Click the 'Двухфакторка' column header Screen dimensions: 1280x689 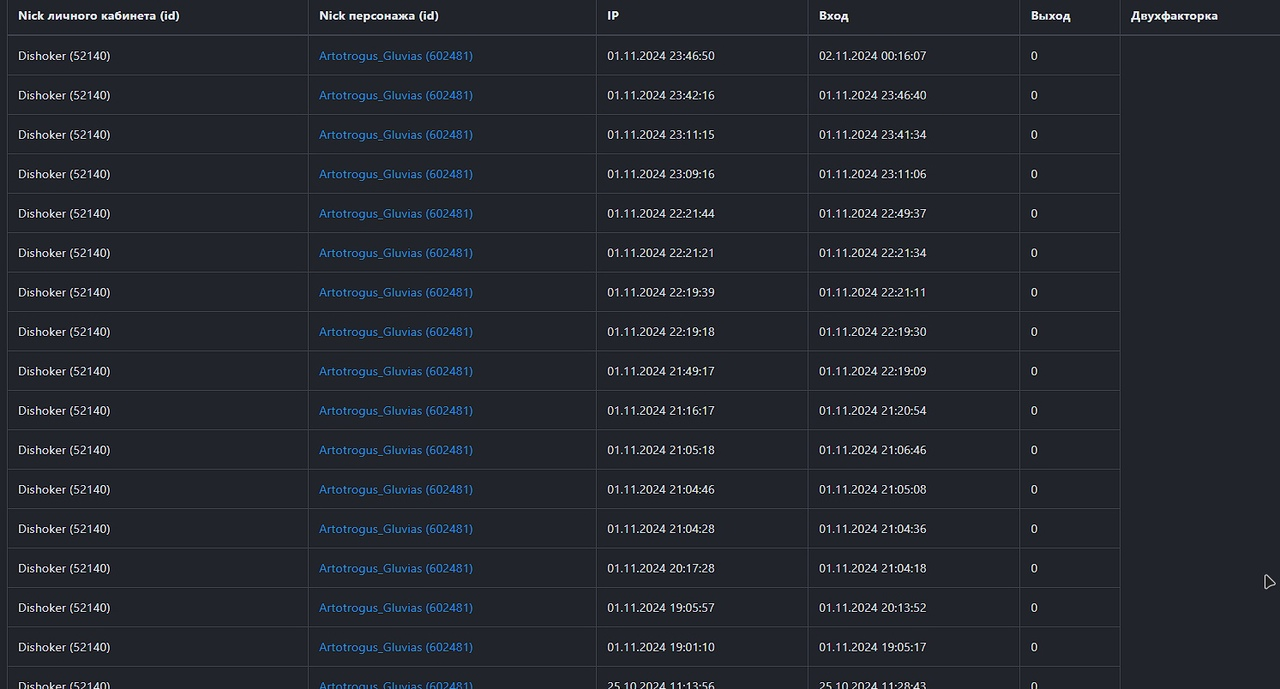pyautogui.click(x=1174, y=16)
